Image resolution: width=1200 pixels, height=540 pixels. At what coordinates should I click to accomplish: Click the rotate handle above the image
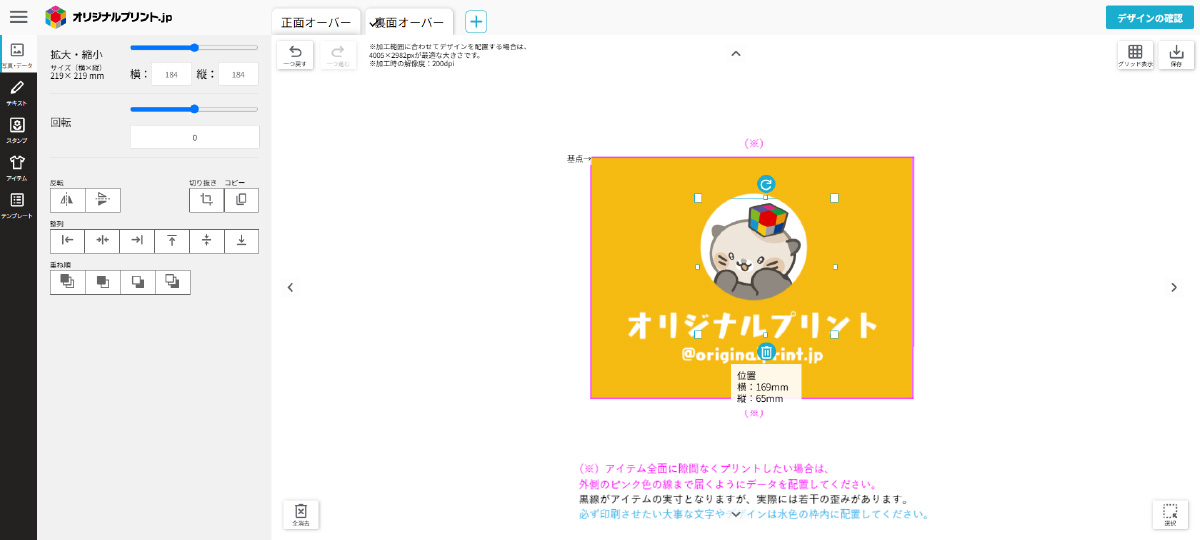coord(766,184)
